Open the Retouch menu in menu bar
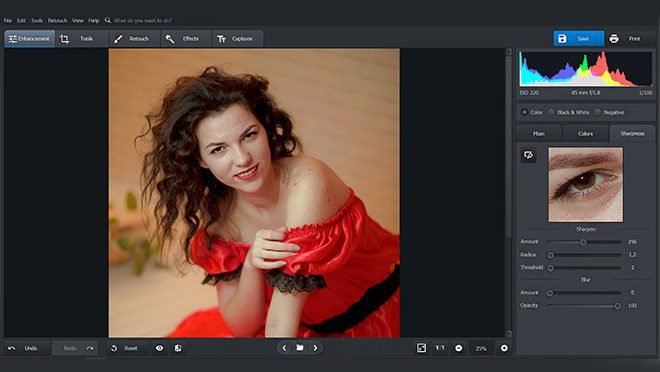This screenshot has width=660, height=372. [x=57, y=20]
